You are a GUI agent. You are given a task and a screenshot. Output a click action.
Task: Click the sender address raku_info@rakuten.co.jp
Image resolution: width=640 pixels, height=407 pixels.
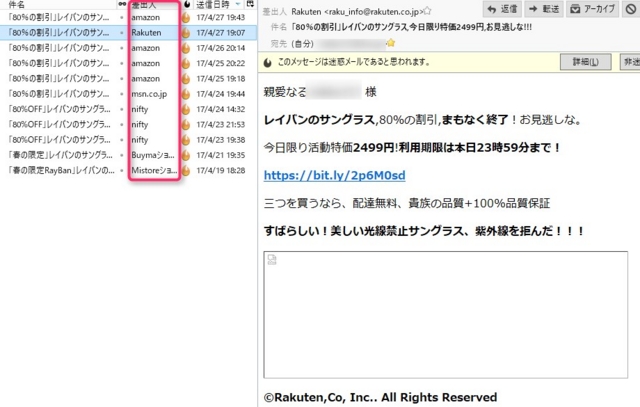click(x=373, y=11)
